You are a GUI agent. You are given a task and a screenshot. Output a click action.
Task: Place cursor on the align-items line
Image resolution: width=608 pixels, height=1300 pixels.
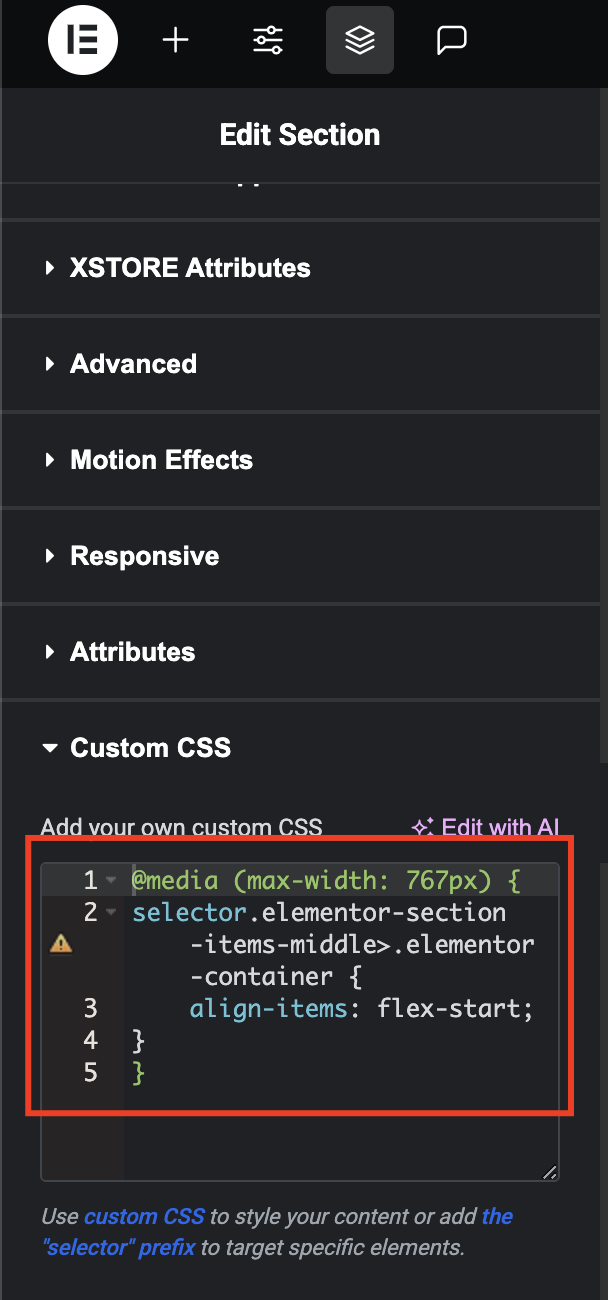(x=361, y=1009)
